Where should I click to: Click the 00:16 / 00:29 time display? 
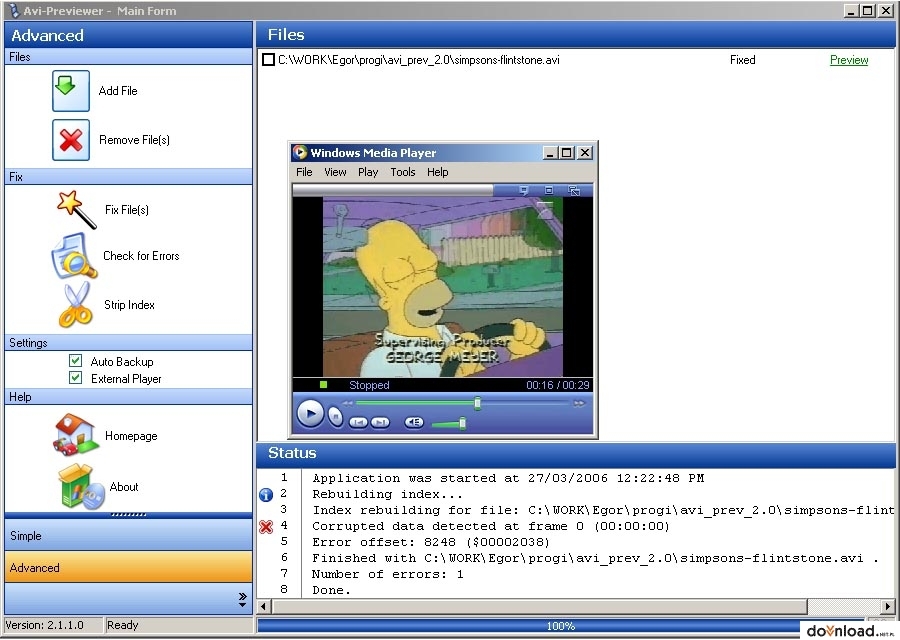click(558, 385)
